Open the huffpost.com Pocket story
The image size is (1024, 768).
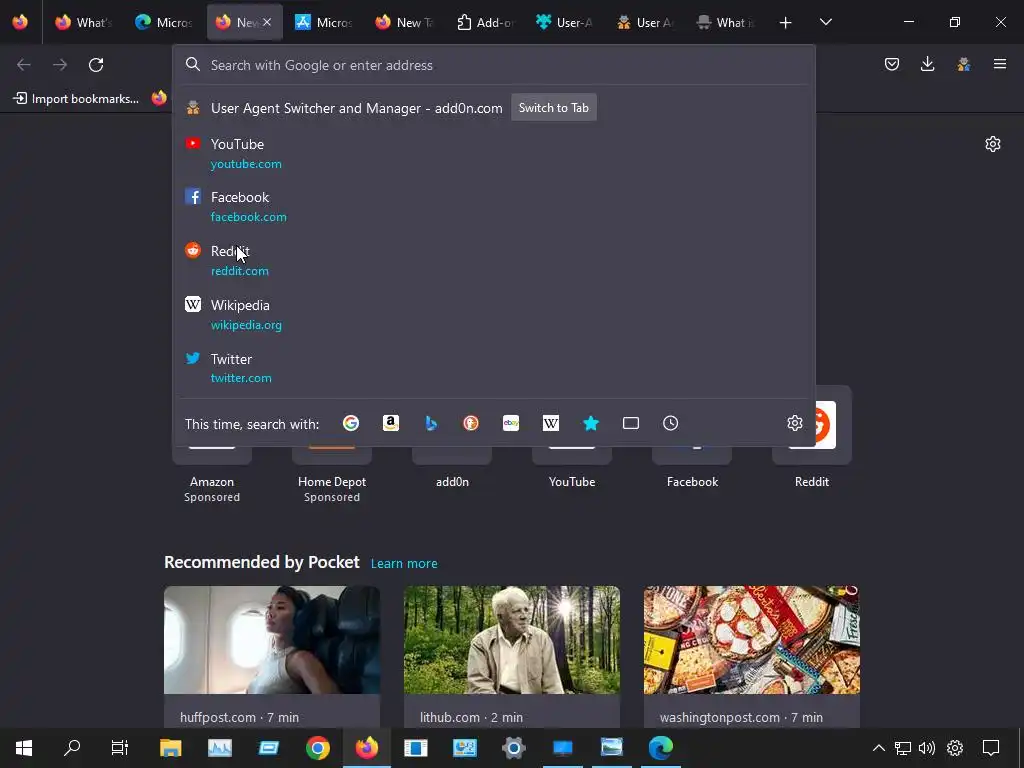(x=272, y=656)
